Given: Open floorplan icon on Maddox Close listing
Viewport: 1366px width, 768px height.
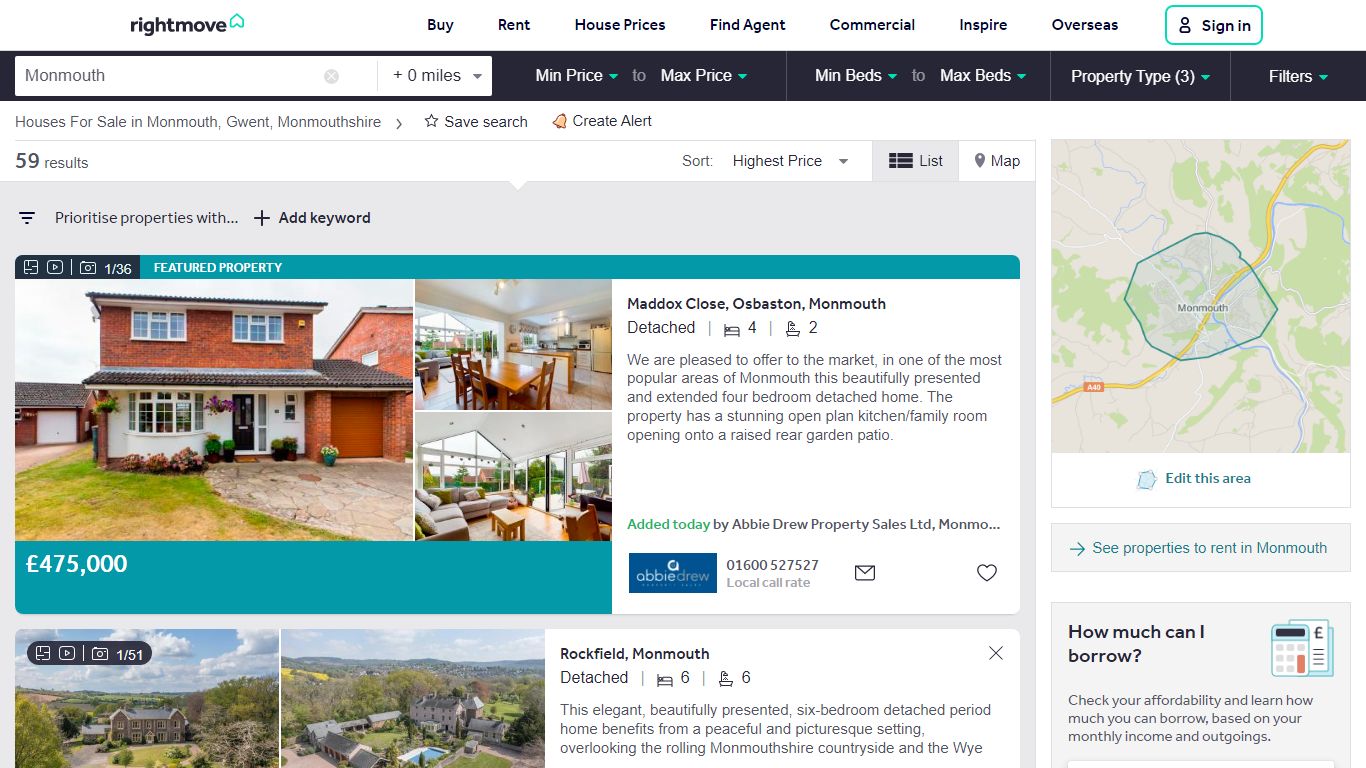Looking at the screenshot, I should point(31,267).
